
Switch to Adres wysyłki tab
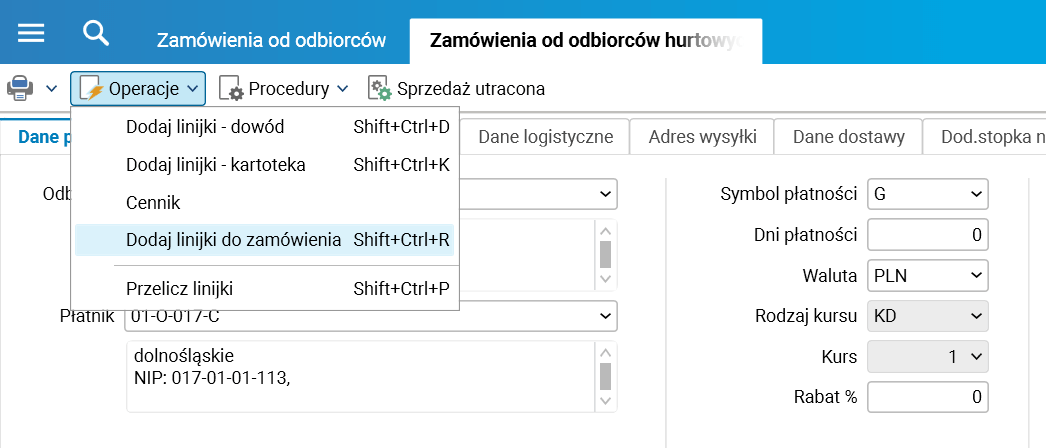(x=702, y=136)
